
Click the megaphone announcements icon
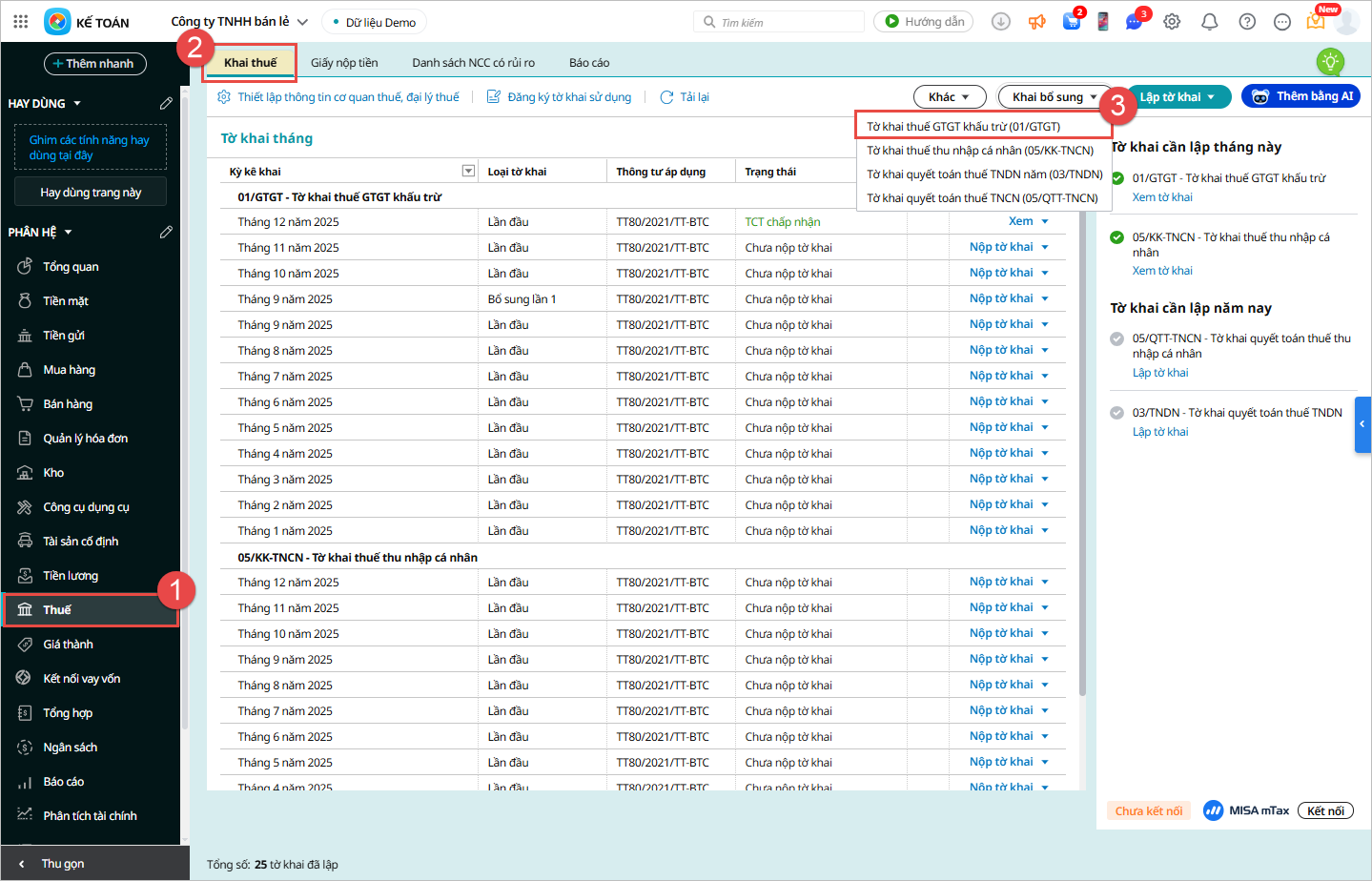pyautogui.click(x=1036, y=22)
